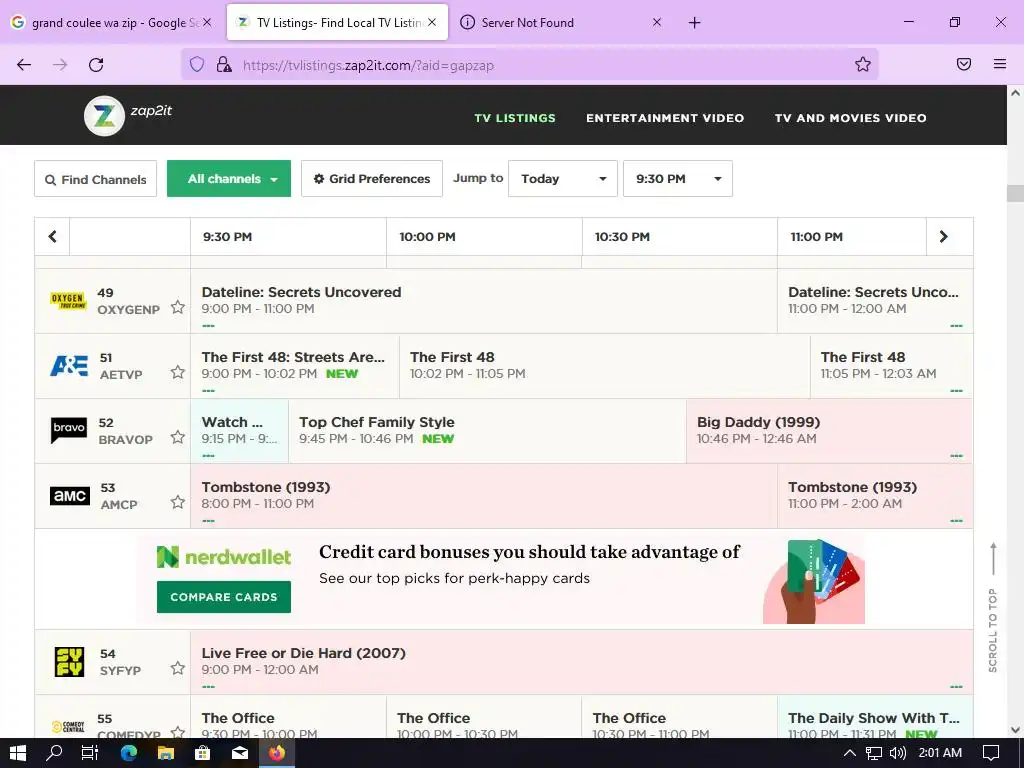Show earlier times with left grid arrow

[52, 236]
